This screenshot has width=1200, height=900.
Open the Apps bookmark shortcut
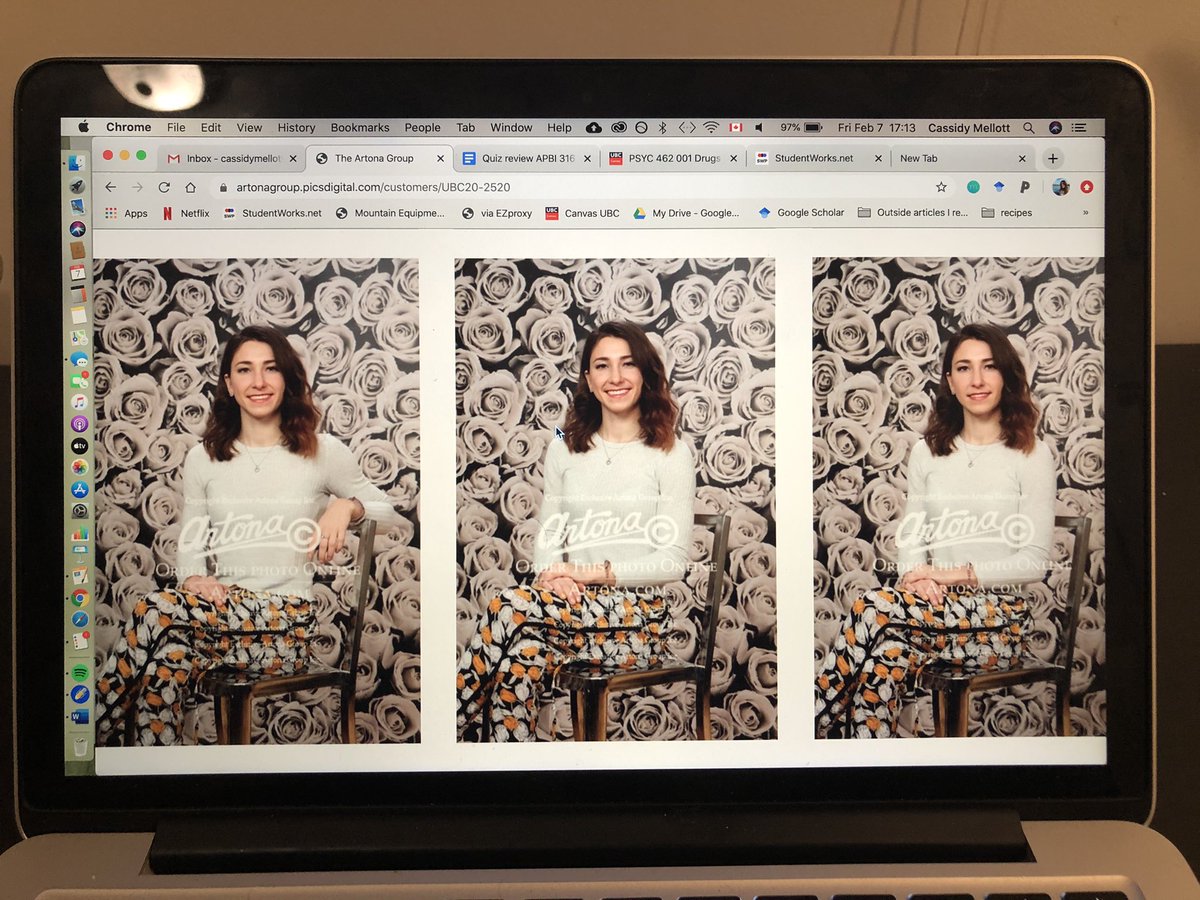(126, 213)
